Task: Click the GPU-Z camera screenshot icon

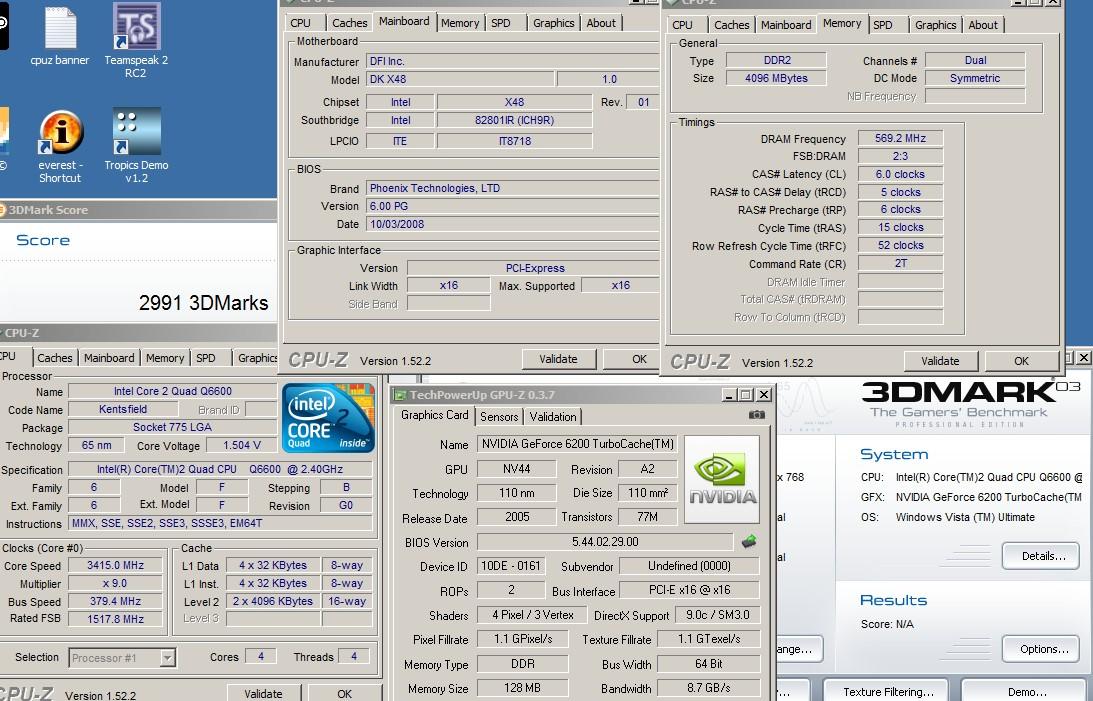Action: point(756,415)
